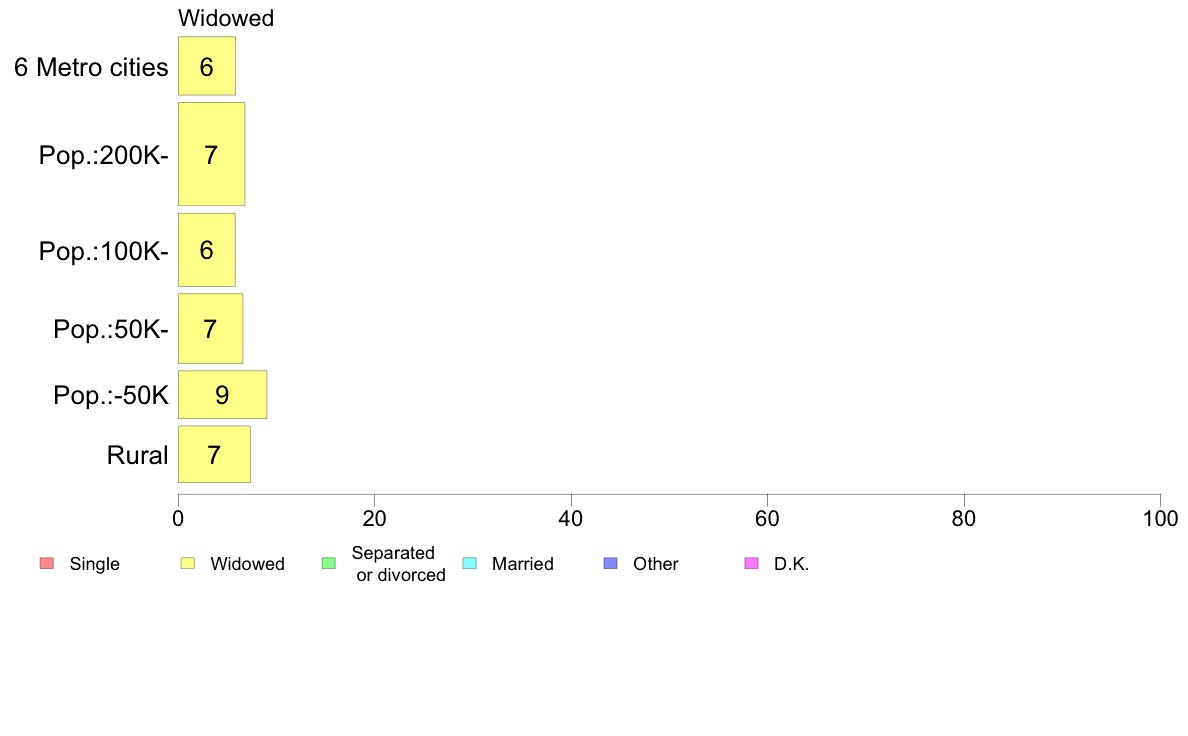The width and height of the screenshot is (1188, 736).
Task: Click the Other blue legend swatch
Action: [x=611, y=563]
